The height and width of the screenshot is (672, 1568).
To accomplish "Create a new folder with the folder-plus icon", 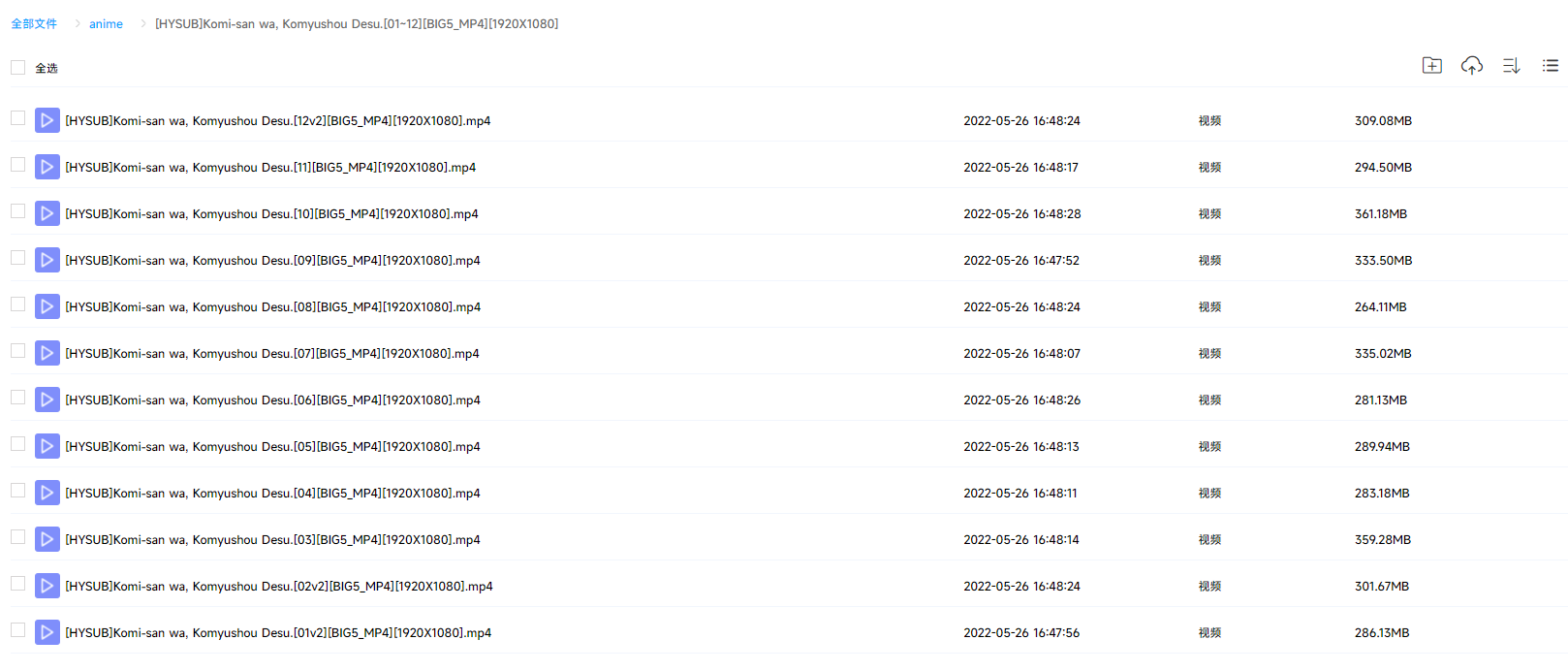I will (x=1431, y=66).
